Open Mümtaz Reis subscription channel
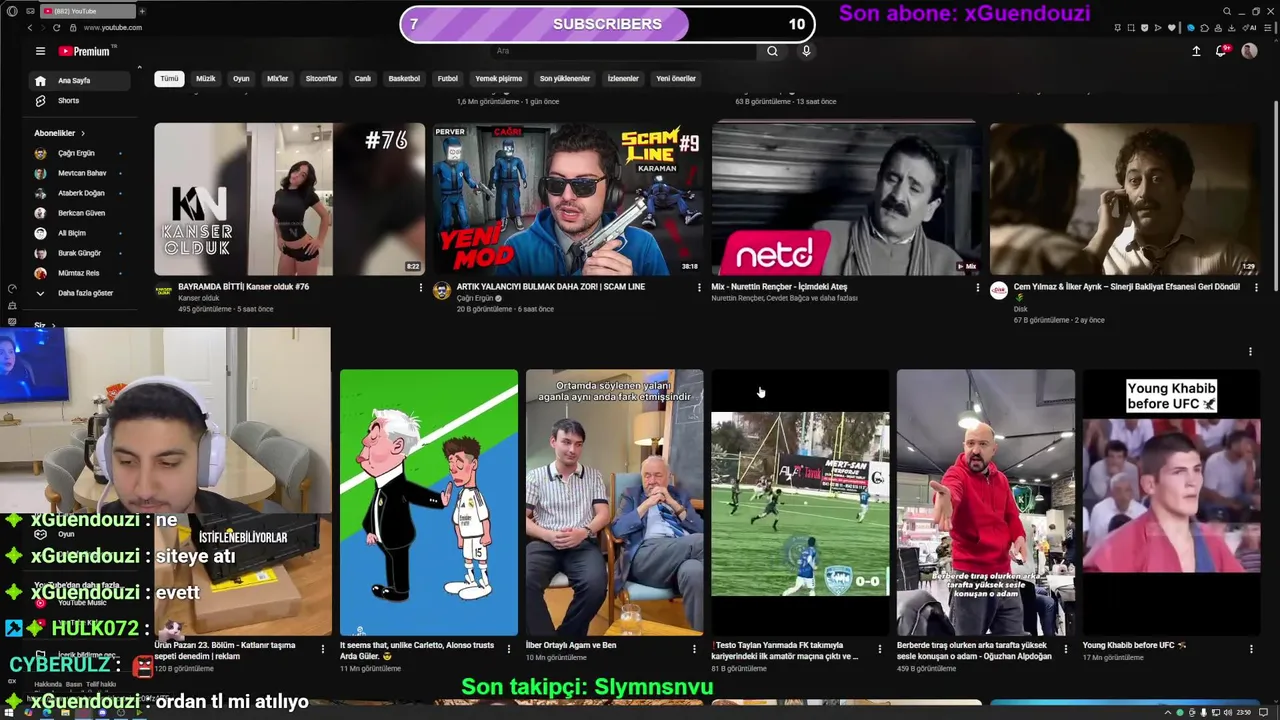 pos(78,273)
